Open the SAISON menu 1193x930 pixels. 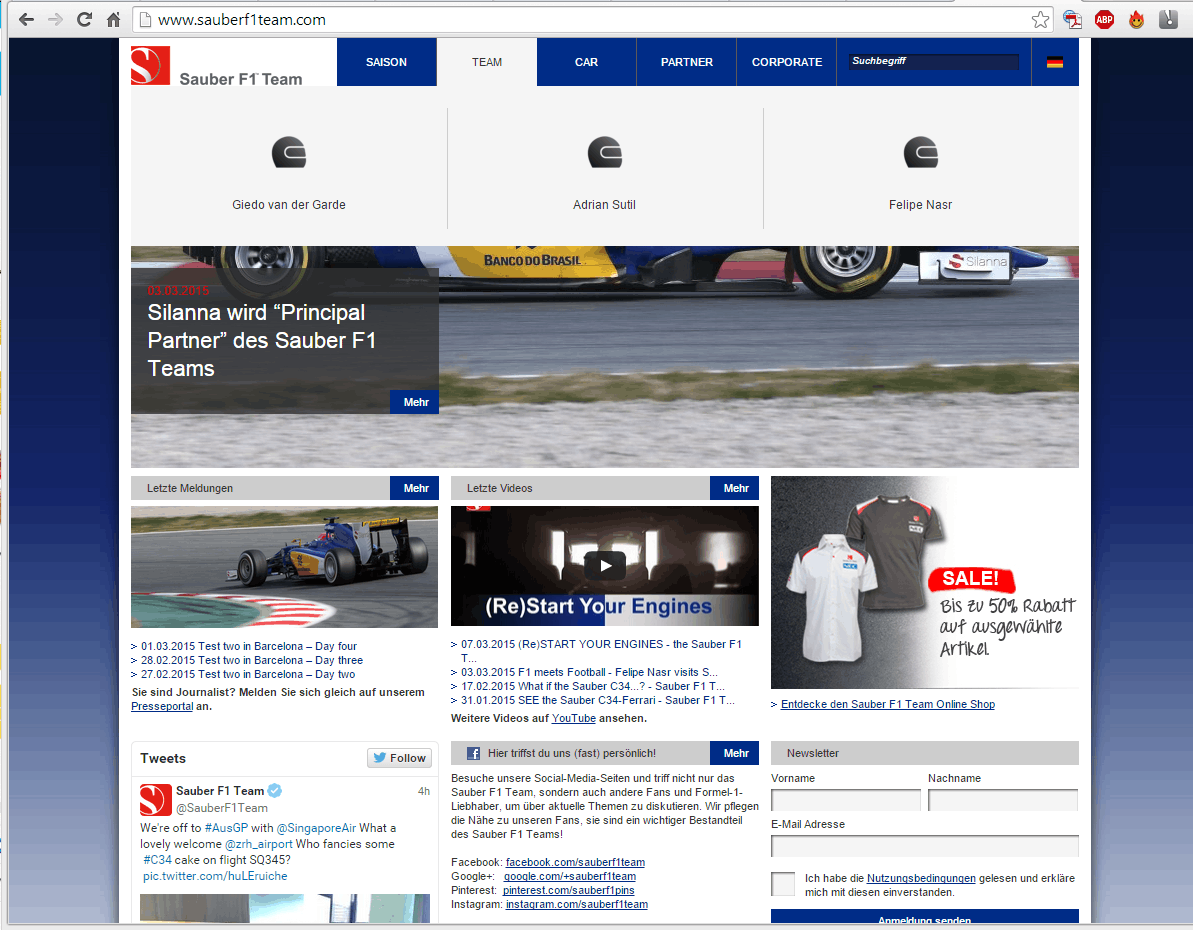[x=387, y=62]
